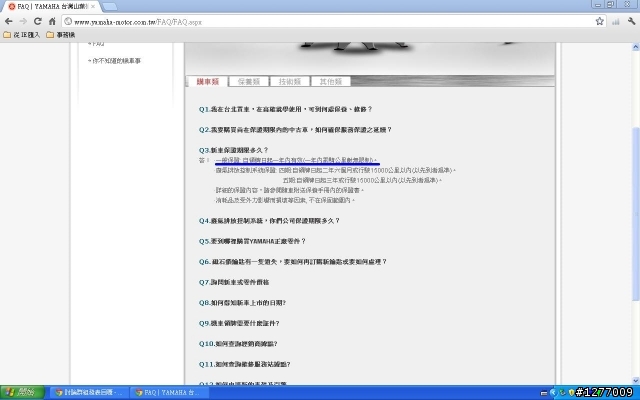Switch to the 購車類 FAQ tab
640x400 pixels.
pos(207,82)
